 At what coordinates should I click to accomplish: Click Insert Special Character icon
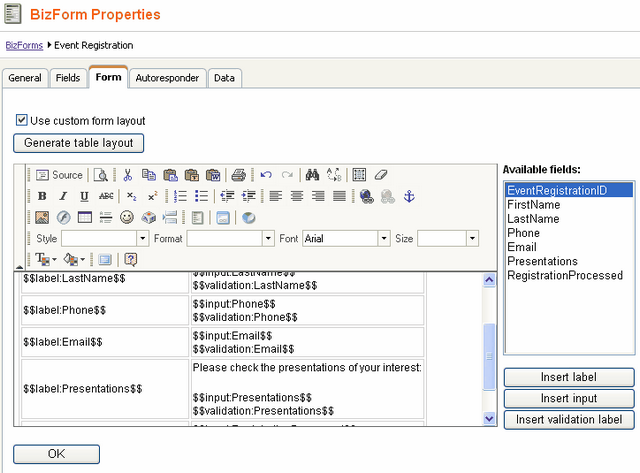(x=149, y=218)
